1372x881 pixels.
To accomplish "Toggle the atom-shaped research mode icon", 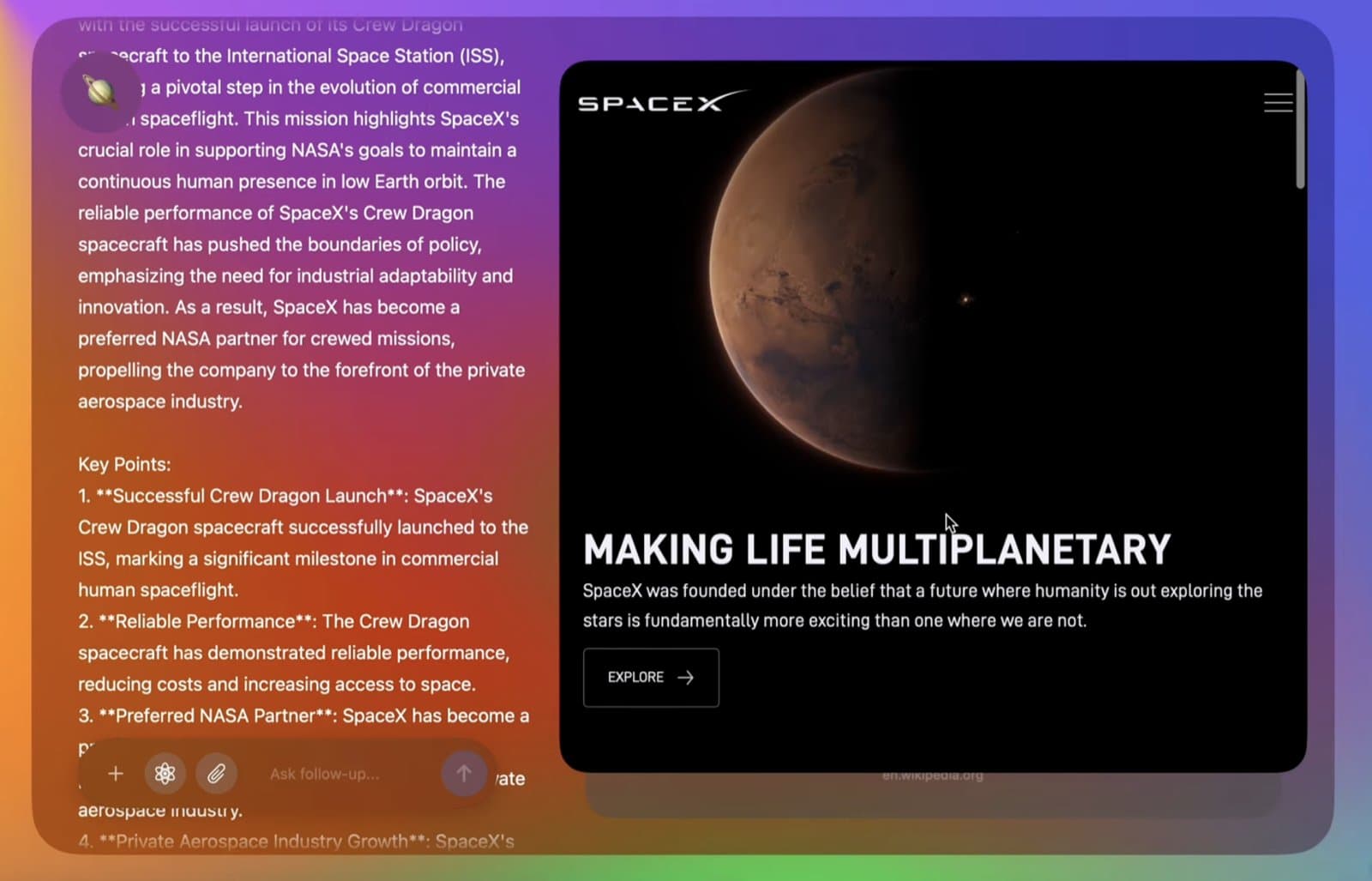I will point(165,774).
